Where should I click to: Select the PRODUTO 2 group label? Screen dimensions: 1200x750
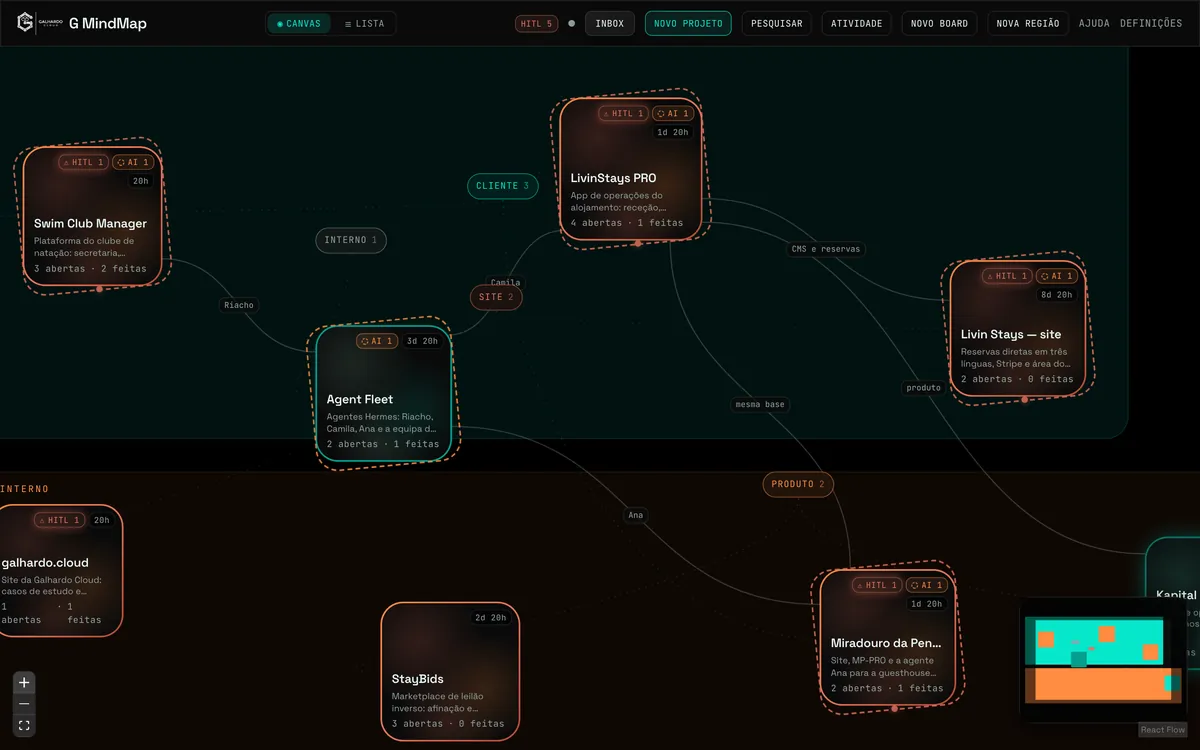(798, 484)
